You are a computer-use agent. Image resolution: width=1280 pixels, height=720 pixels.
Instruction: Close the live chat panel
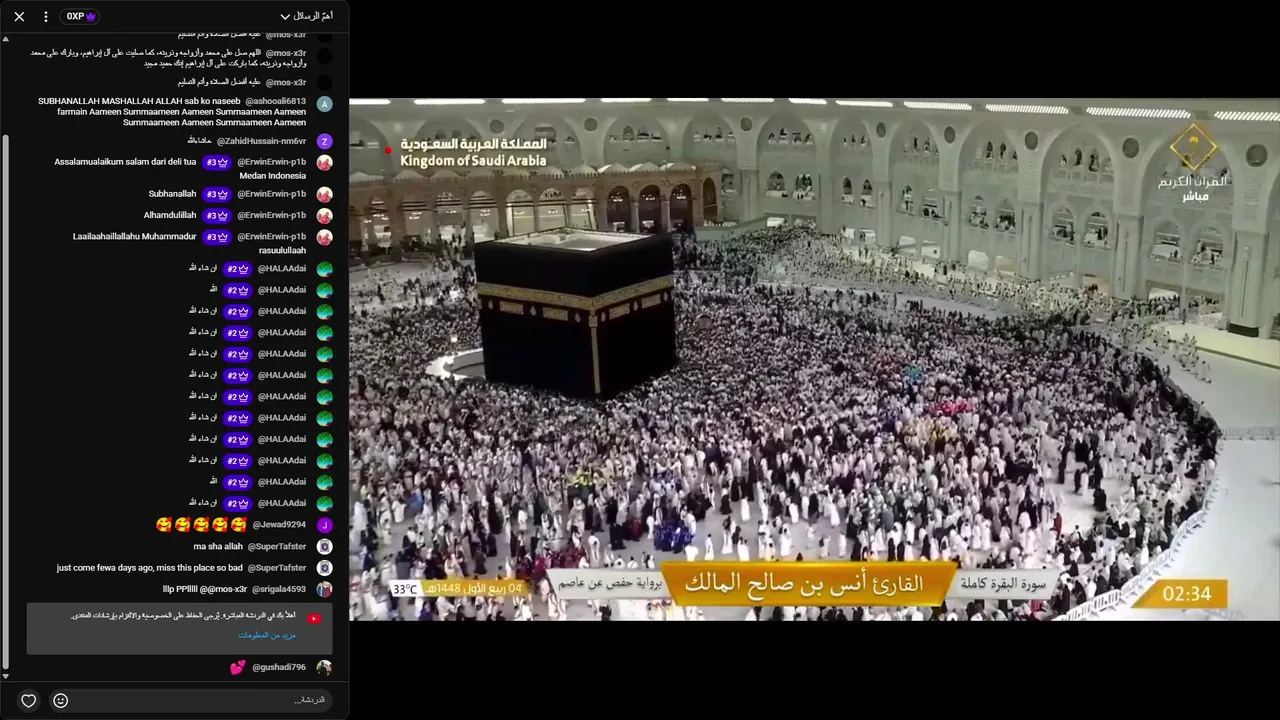pyautogui.click(x=19, y=16)
